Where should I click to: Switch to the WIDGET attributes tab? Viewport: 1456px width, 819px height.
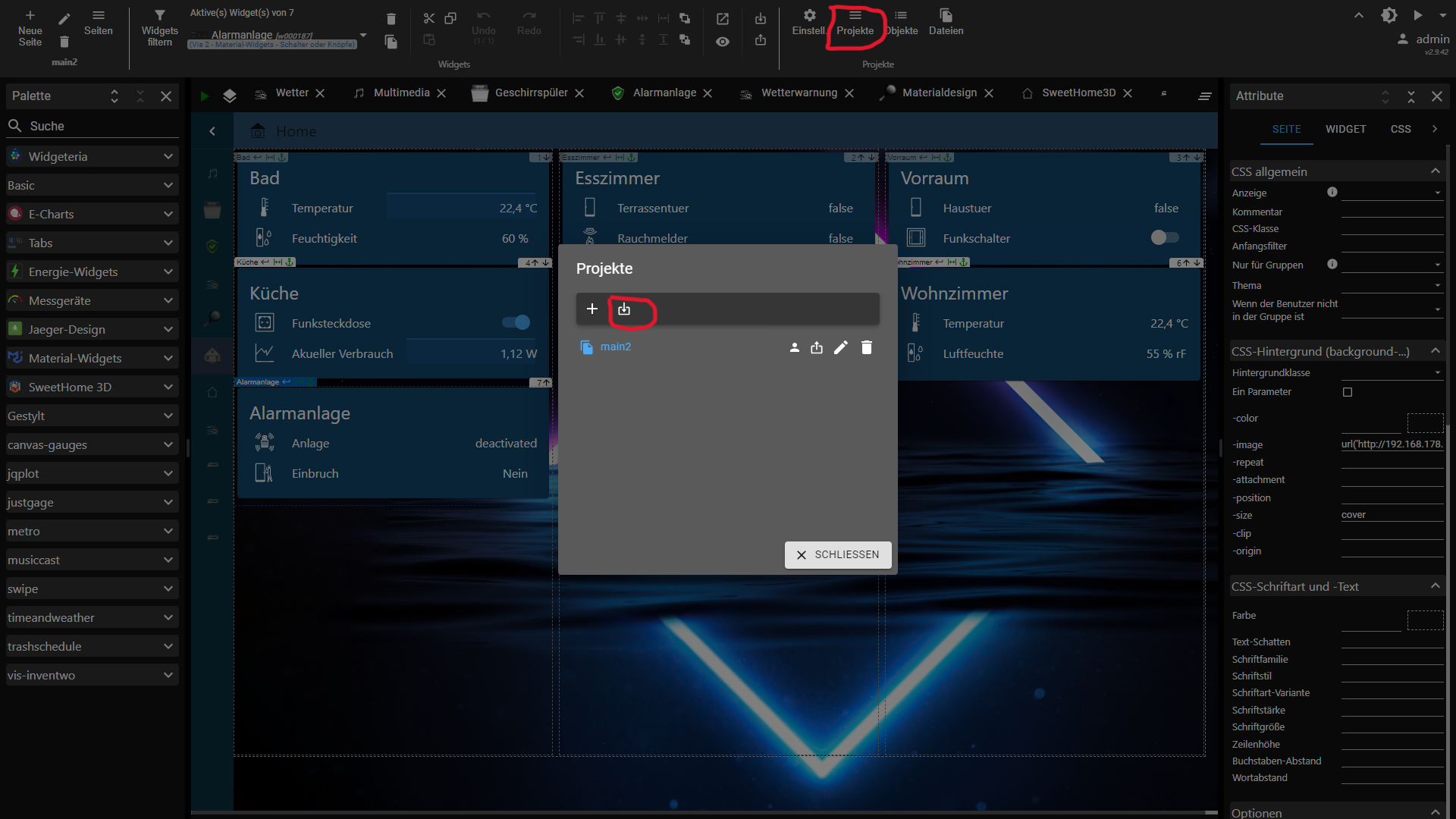point(1345,129)
